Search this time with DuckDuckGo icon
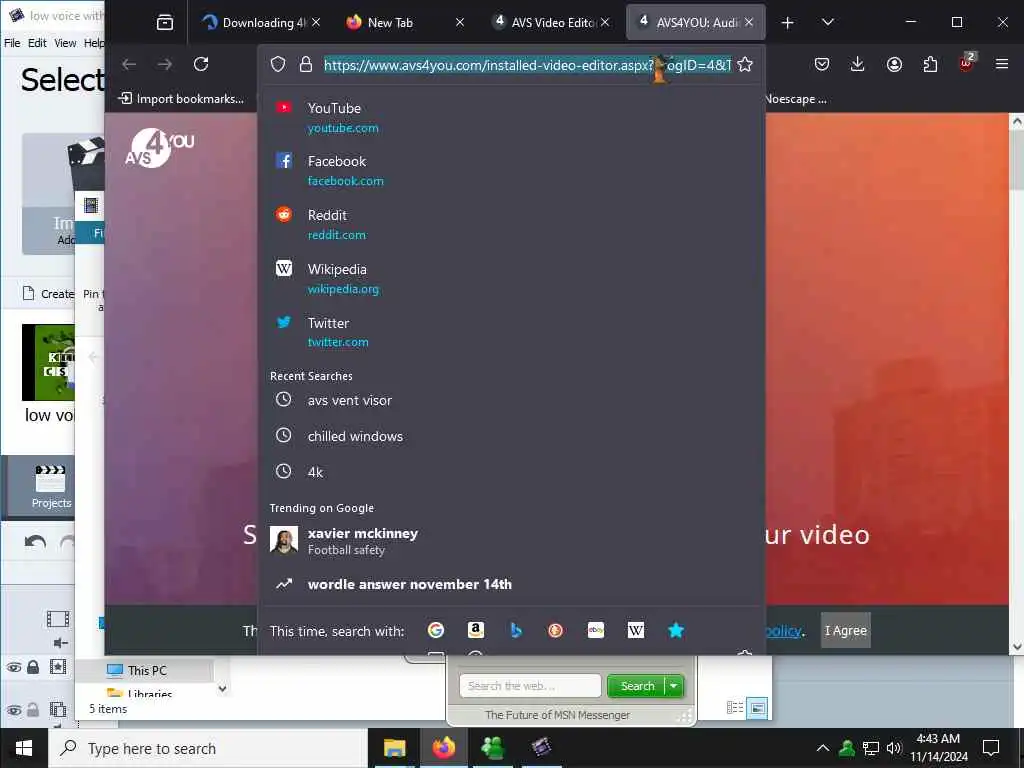This screenshot has width=1024, height=768. [x=556, y=630]
